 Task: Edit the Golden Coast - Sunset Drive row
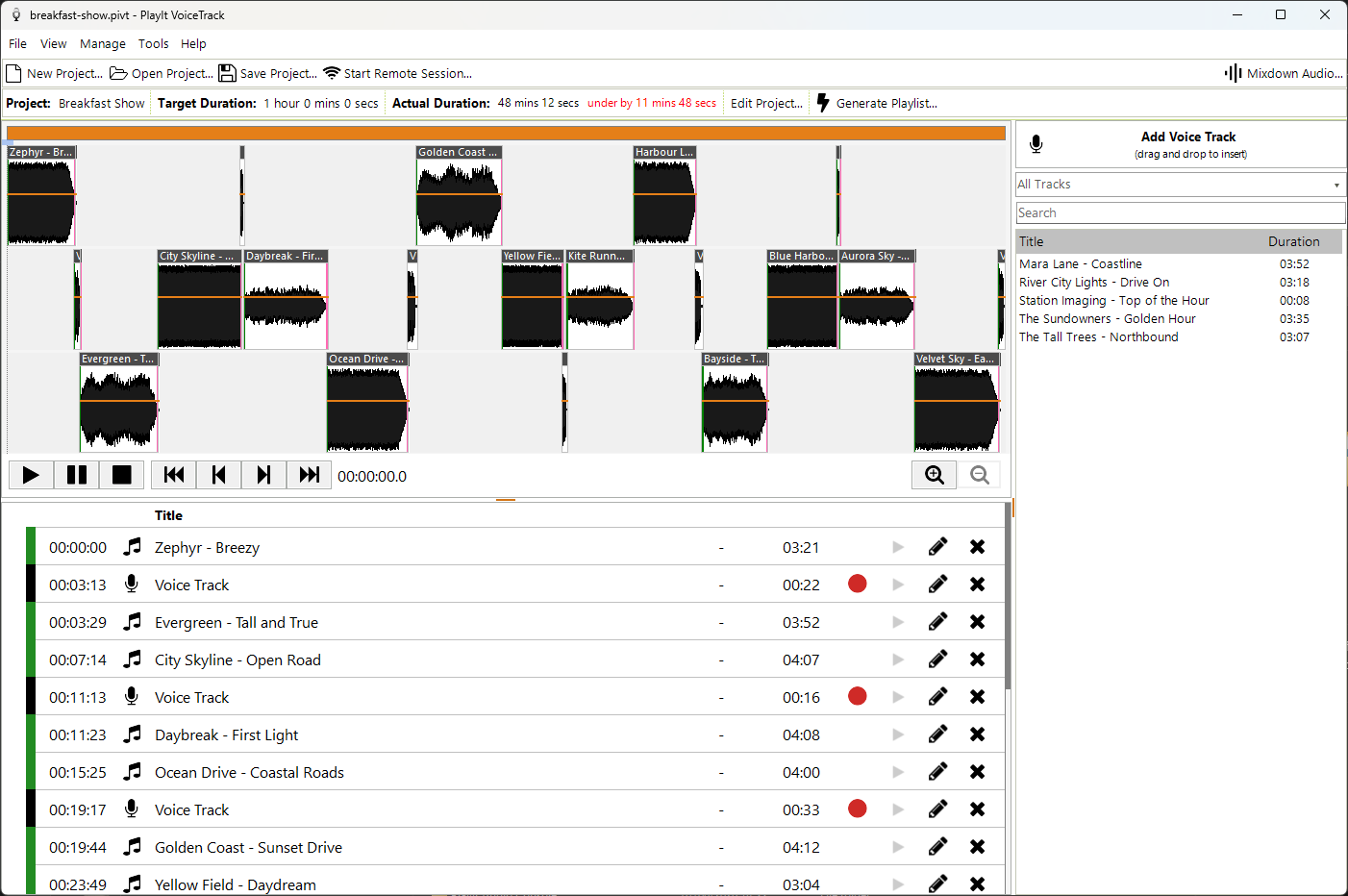click(x=938, y=846)
